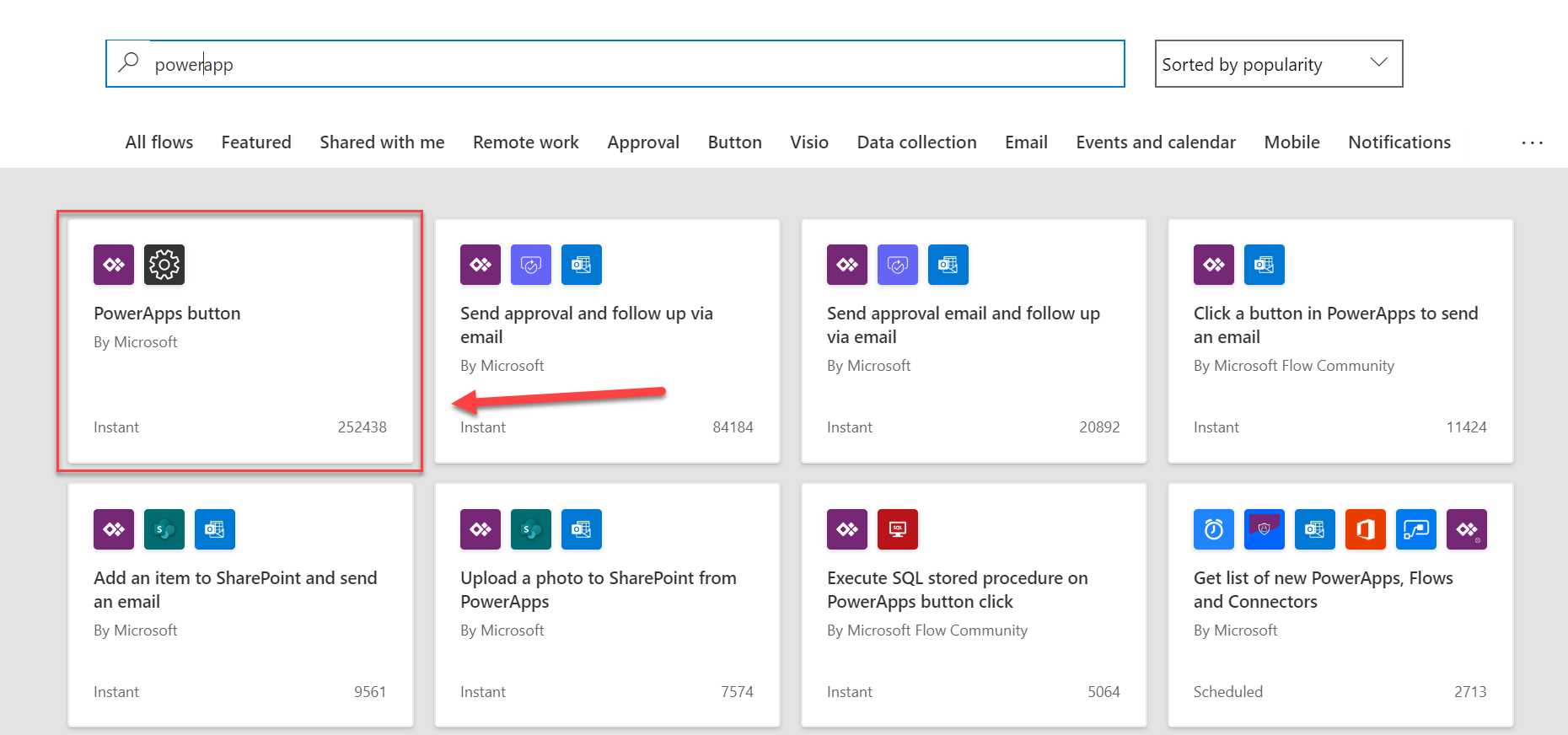Click the gear icon on PowerApps button card
This screenshot has height=735, width=1568.
coord(164,265)
